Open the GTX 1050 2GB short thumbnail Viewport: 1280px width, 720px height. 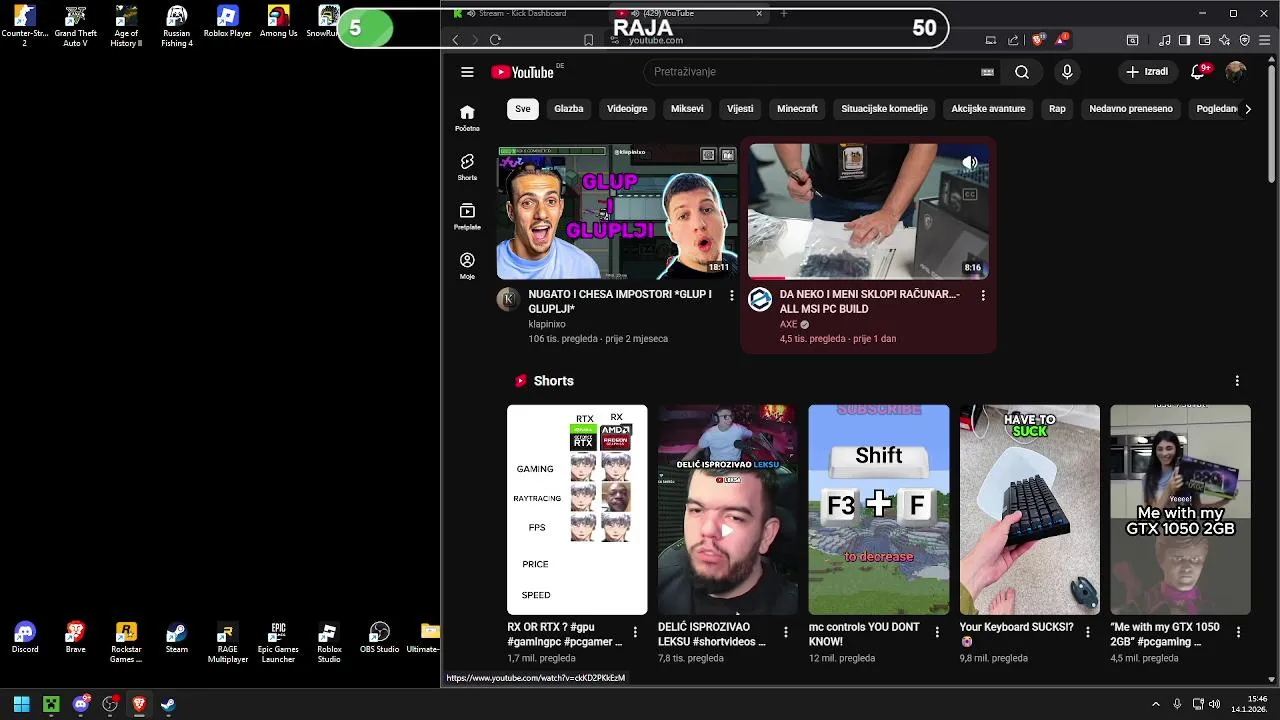[1180, 509]
